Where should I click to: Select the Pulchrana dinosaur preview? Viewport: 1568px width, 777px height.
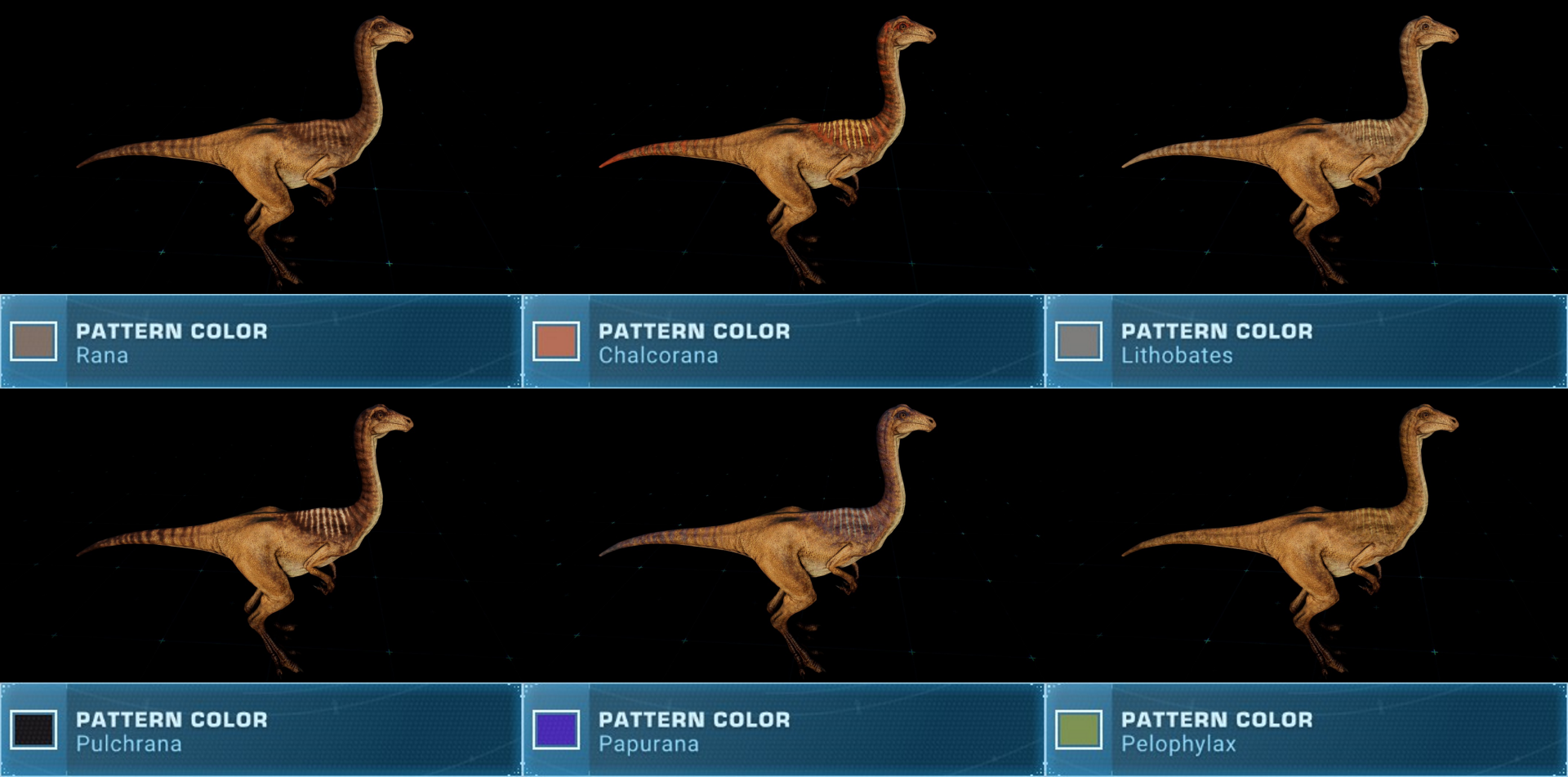pos(245,538)
